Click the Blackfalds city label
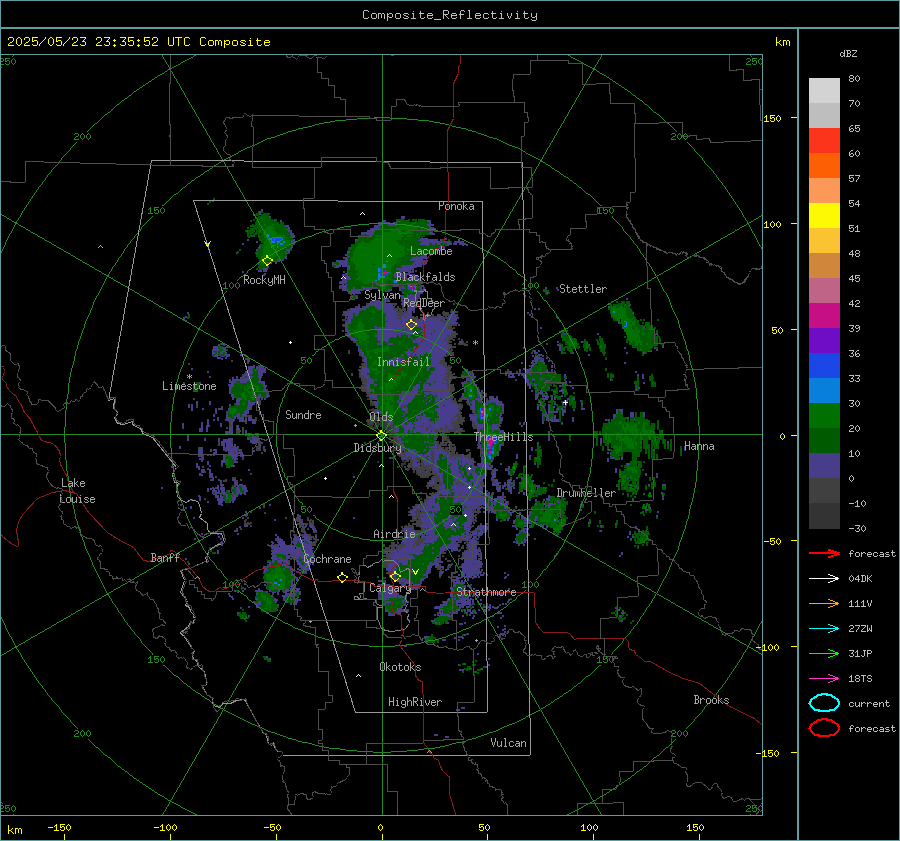The height and width of the screenshot is (841, 900). (425, 277)
